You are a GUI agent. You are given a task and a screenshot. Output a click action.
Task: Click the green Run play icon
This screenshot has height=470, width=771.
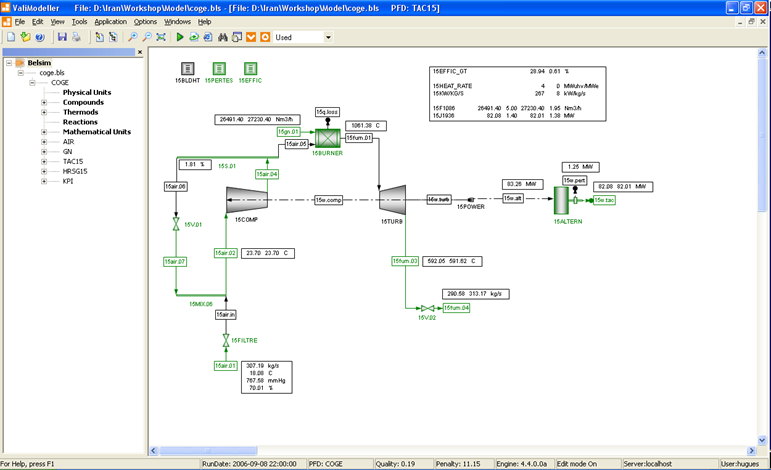click(x=179, y=37)
